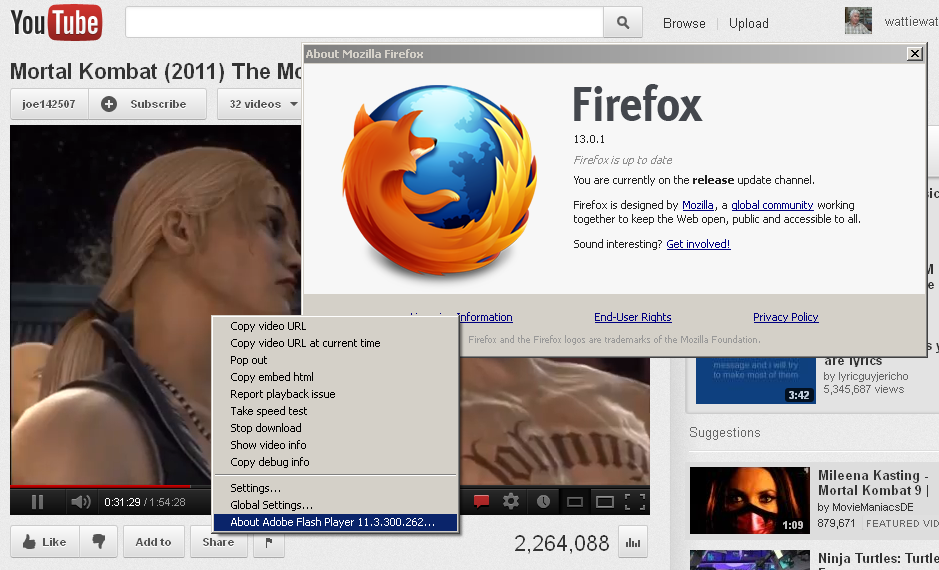Select Copy video URL from context menu
The width and height of the screenshot is (939, 570).
(x=335, y=326)
